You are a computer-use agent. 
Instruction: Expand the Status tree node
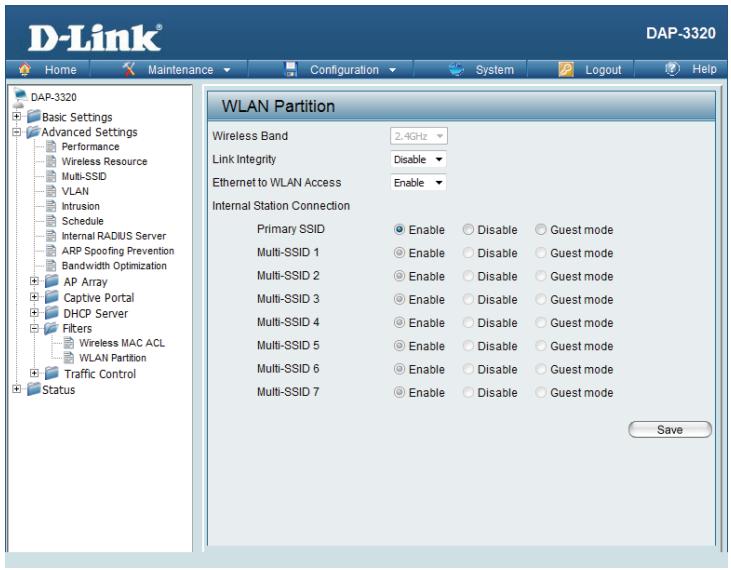click(x=17, y=389)
